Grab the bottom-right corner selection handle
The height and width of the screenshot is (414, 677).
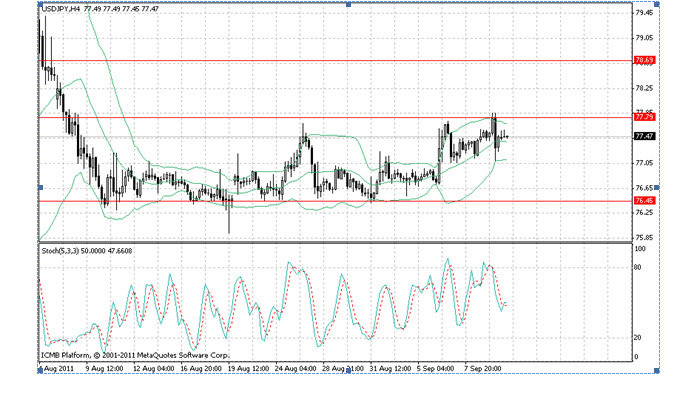click(657, 371)
